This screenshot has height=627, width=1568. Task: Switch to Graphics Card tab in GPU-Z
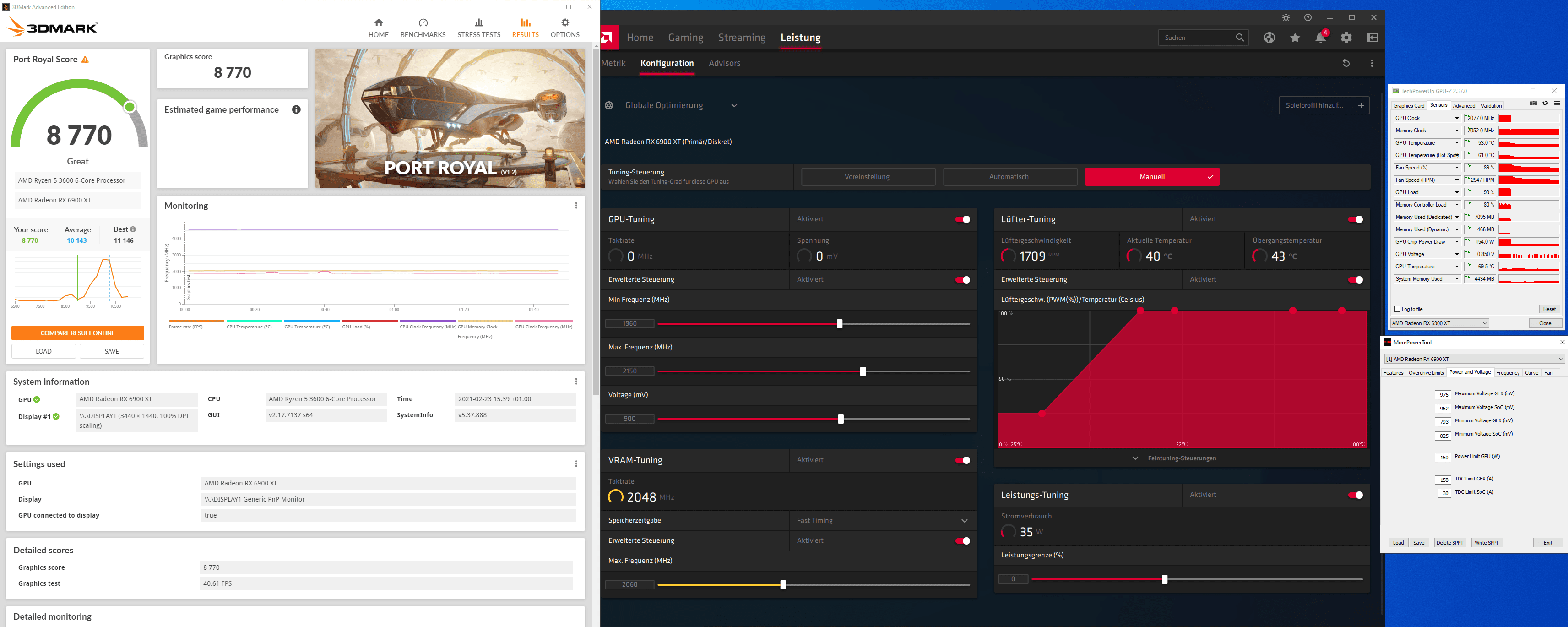1409,106
